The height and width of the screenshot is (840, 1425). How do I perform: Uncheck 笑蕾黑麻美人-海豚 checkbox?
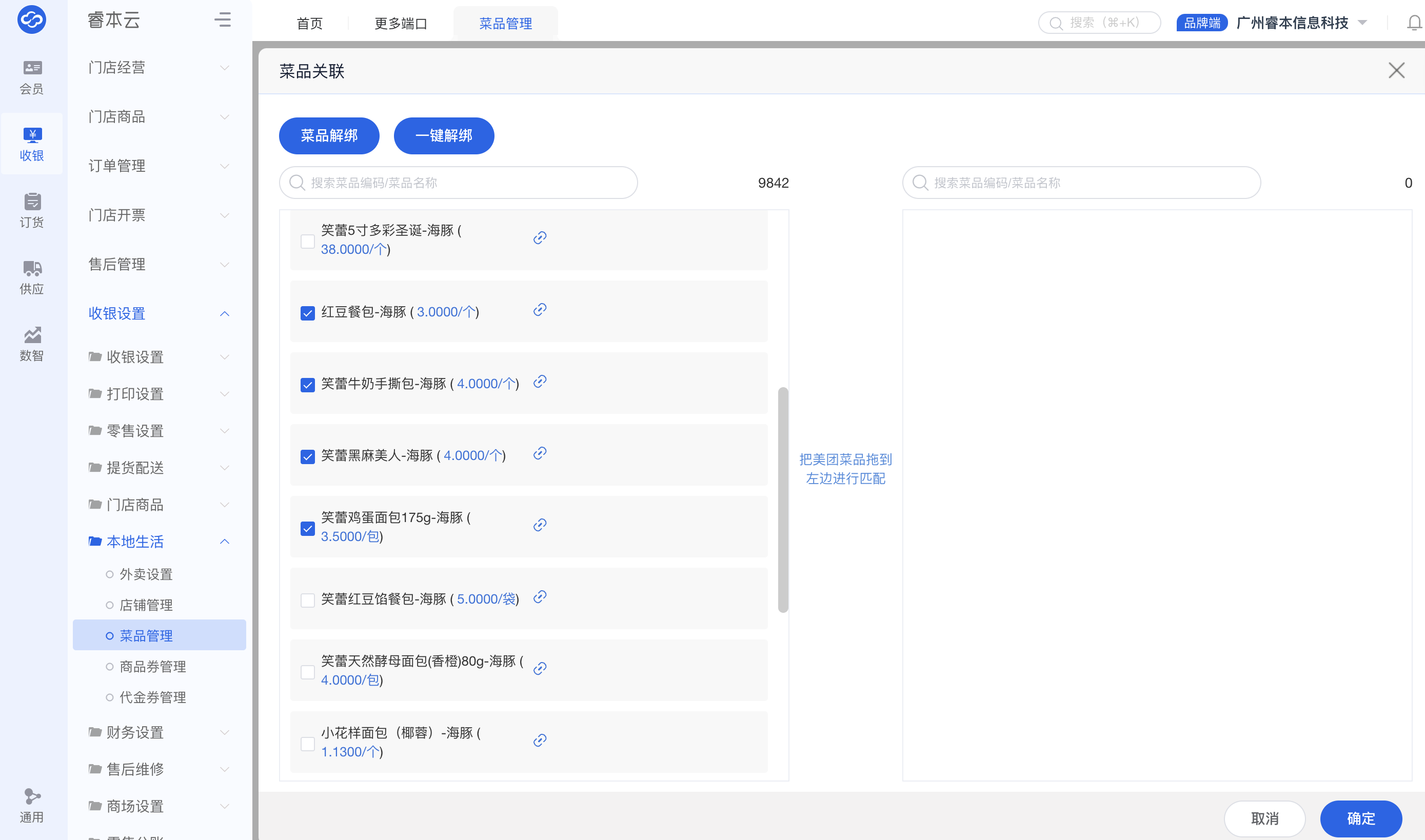tap(307, 457)
